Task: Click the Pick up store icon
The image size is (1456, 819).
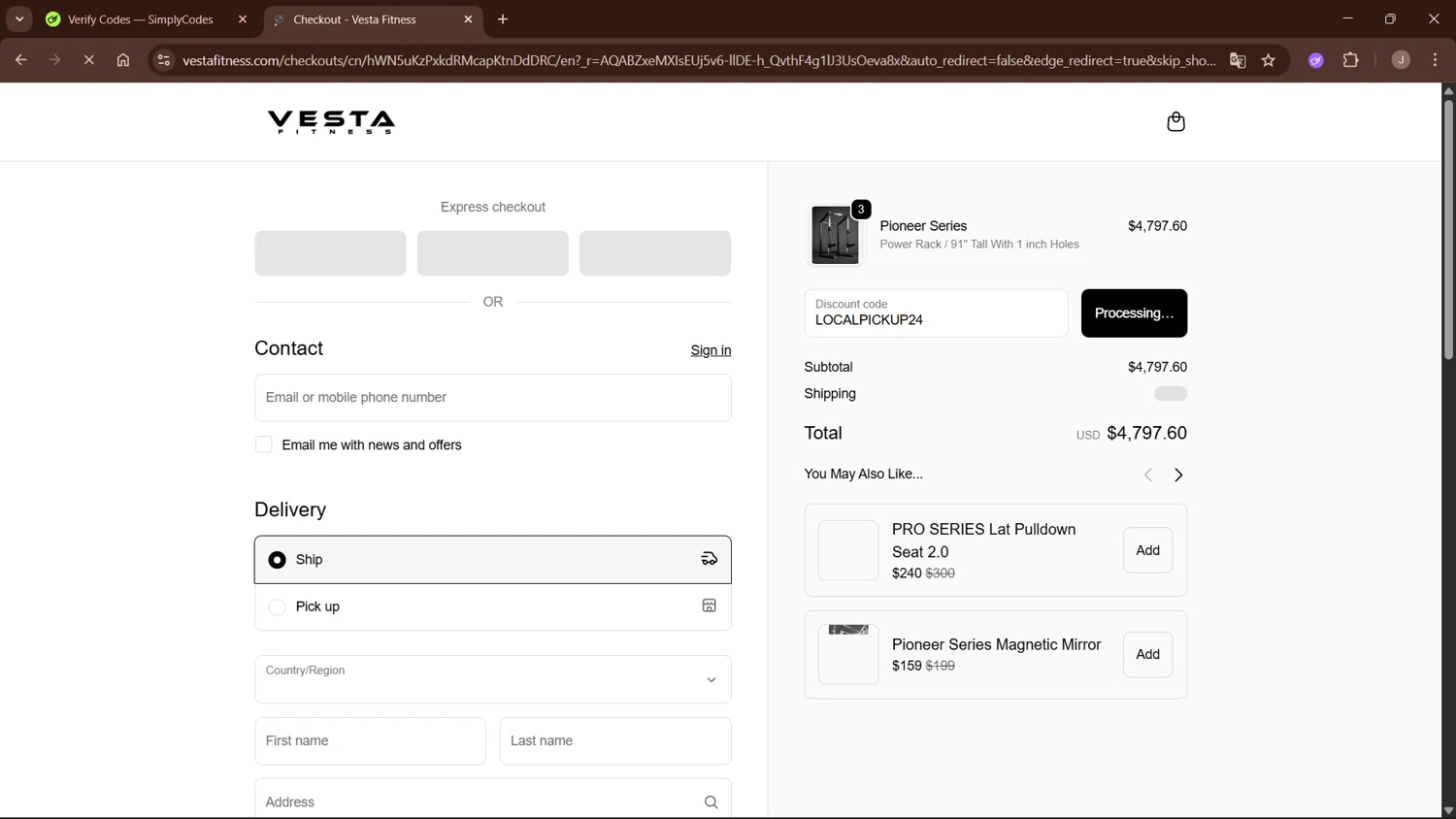Action: pos(710,606)
